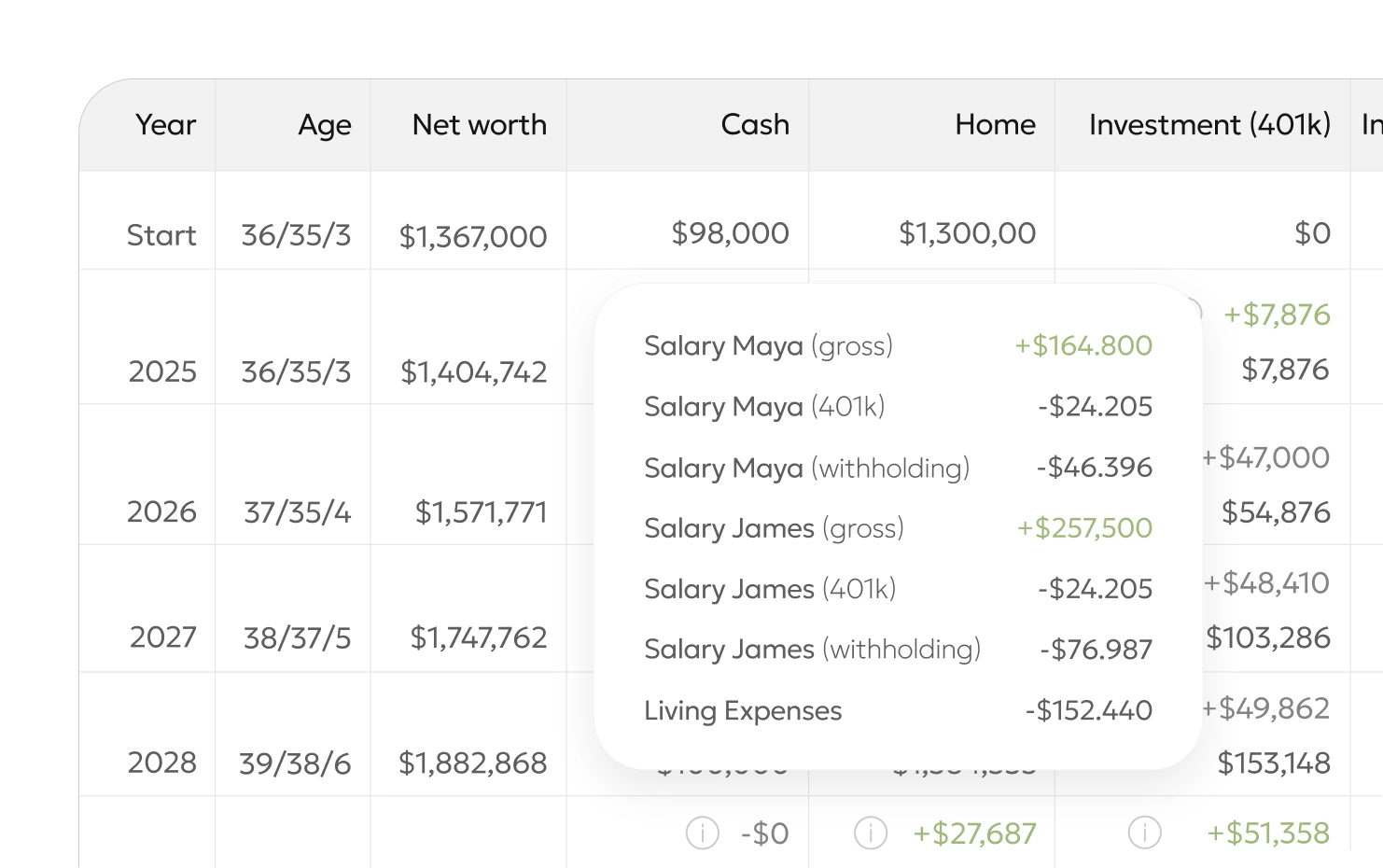Click the +$257,500 Salary James gross amount
1383x868 pixels.
pos(1083,528)
